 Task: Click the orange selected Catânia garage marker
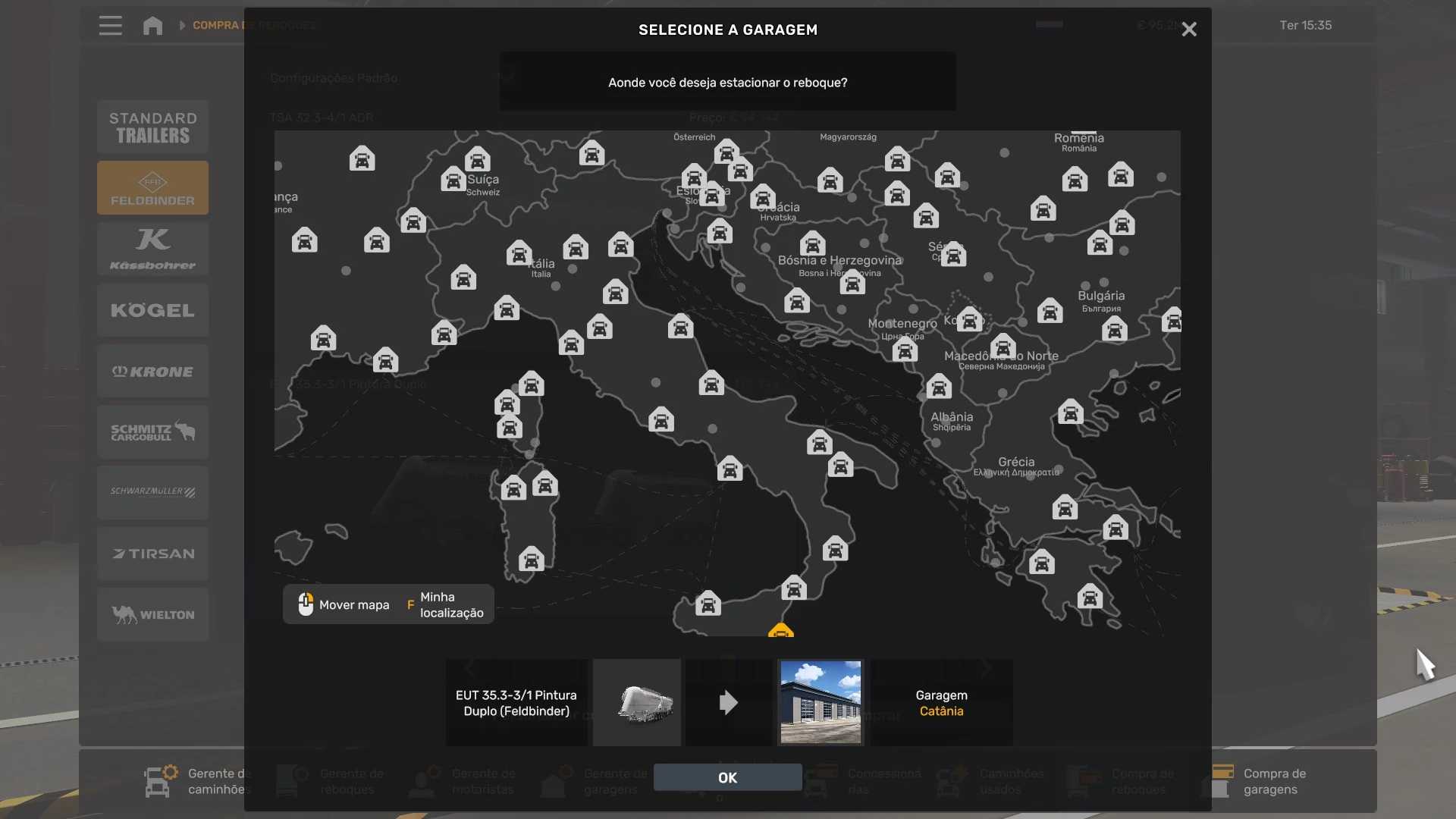point(780,630)
